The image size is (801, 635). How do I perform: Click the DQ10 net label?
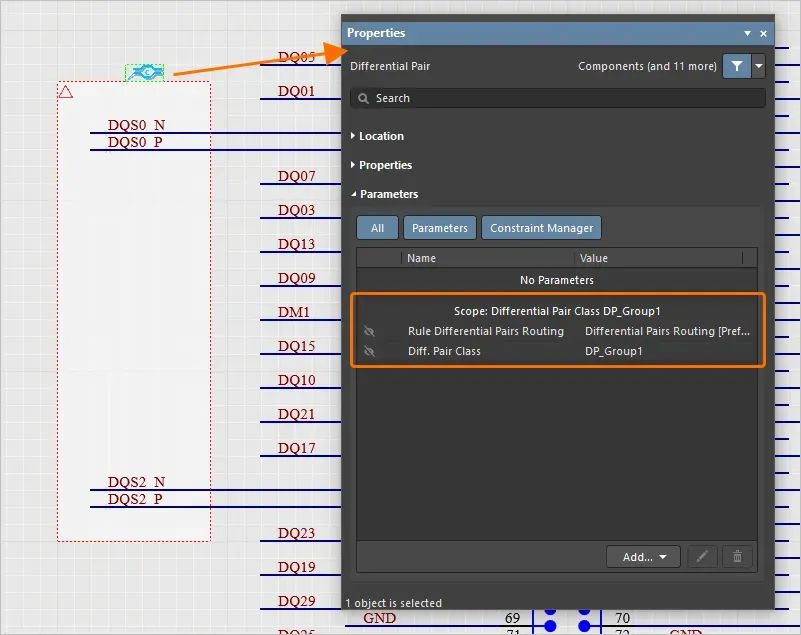pos(296,380)
